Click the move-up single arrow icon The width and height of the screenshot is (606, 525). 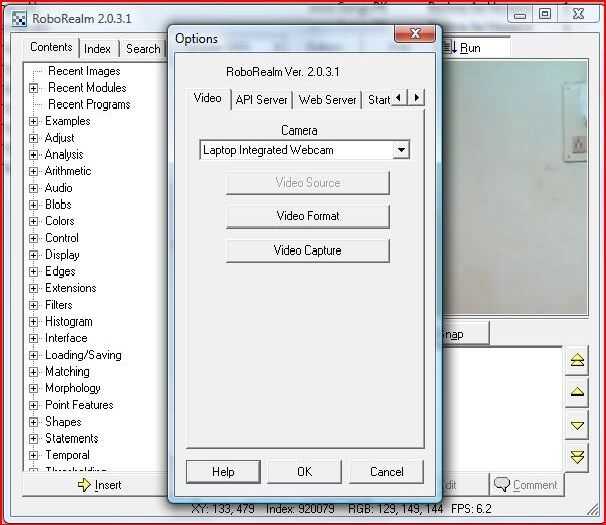click(577, 392)
